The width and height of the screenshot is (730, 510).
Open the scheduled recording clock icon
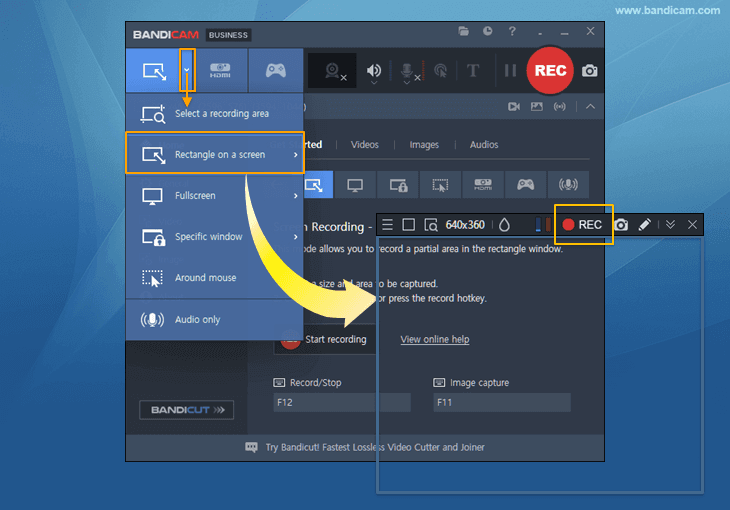[487, 31]
